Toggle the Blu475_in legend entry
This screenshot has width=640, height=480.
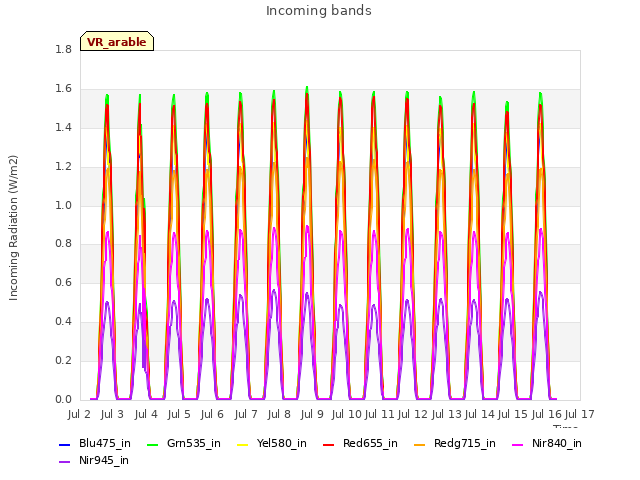[95, 443]
